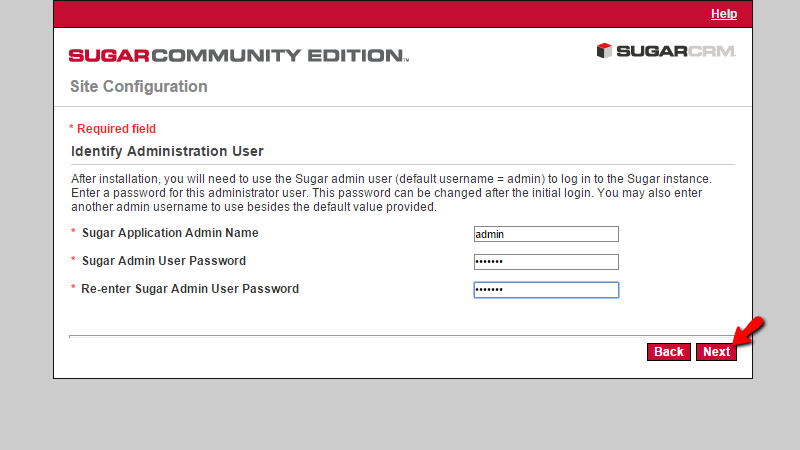The height and width of the screenshot is (450, 800).
Task: Click the Site Configuration heading
Action: pos(139,86)
